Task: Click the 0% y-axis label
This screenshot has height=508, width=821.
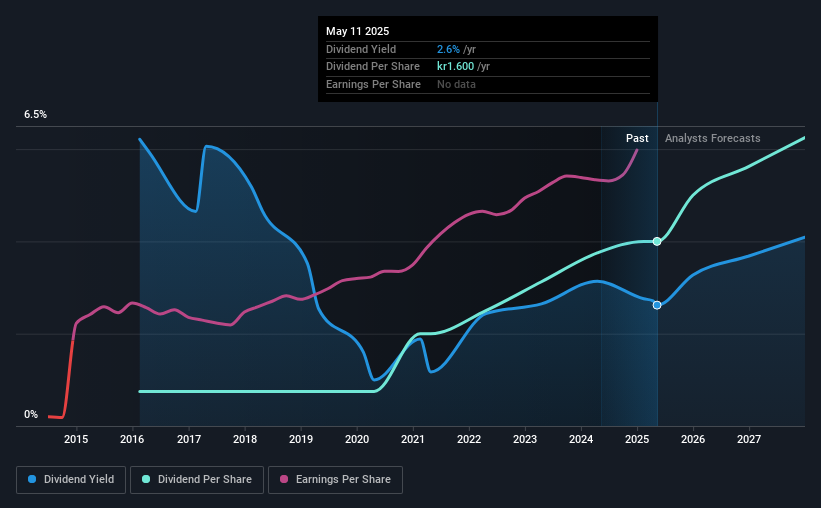Action: point(31,414)
